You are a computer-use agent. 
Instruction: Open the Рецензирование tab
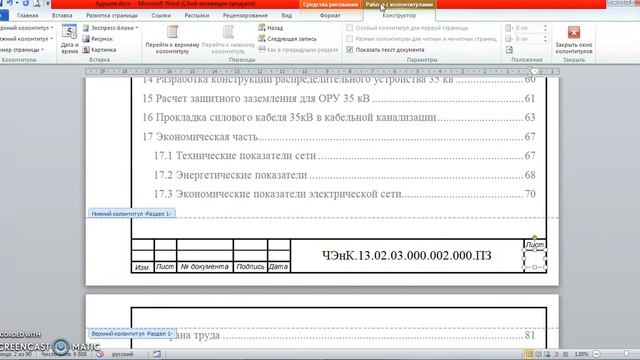(x=245, y=16)
